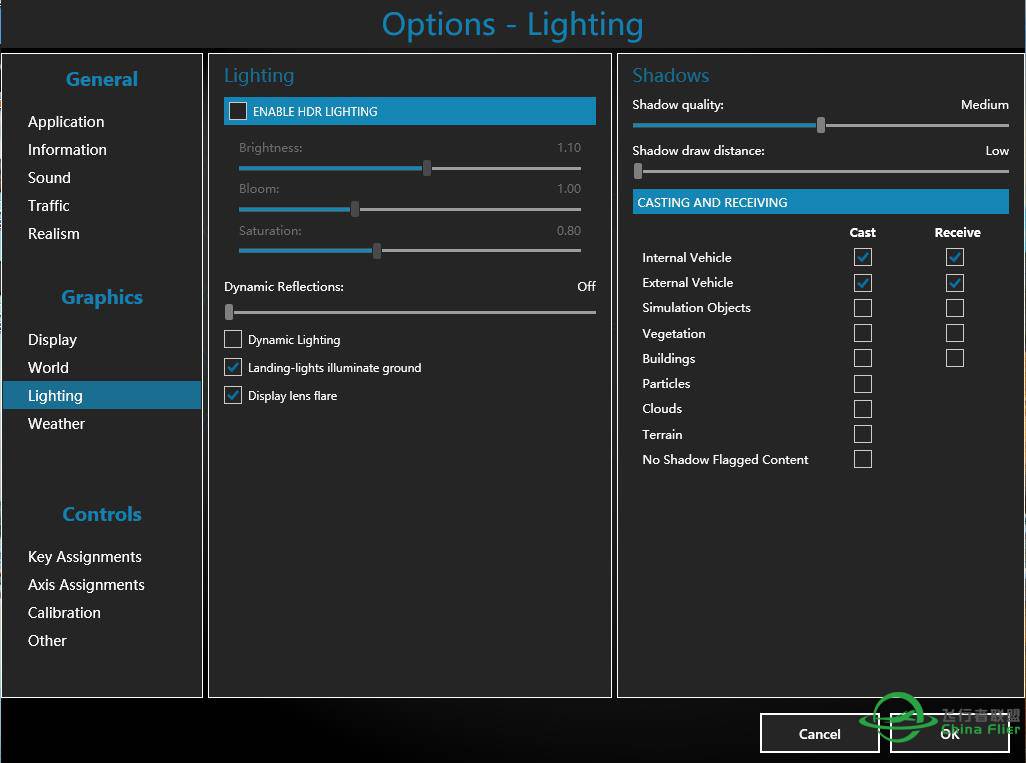1026x763 pixels.
Task: Enable Particles Cast shadows
Action: click(862, 383)
